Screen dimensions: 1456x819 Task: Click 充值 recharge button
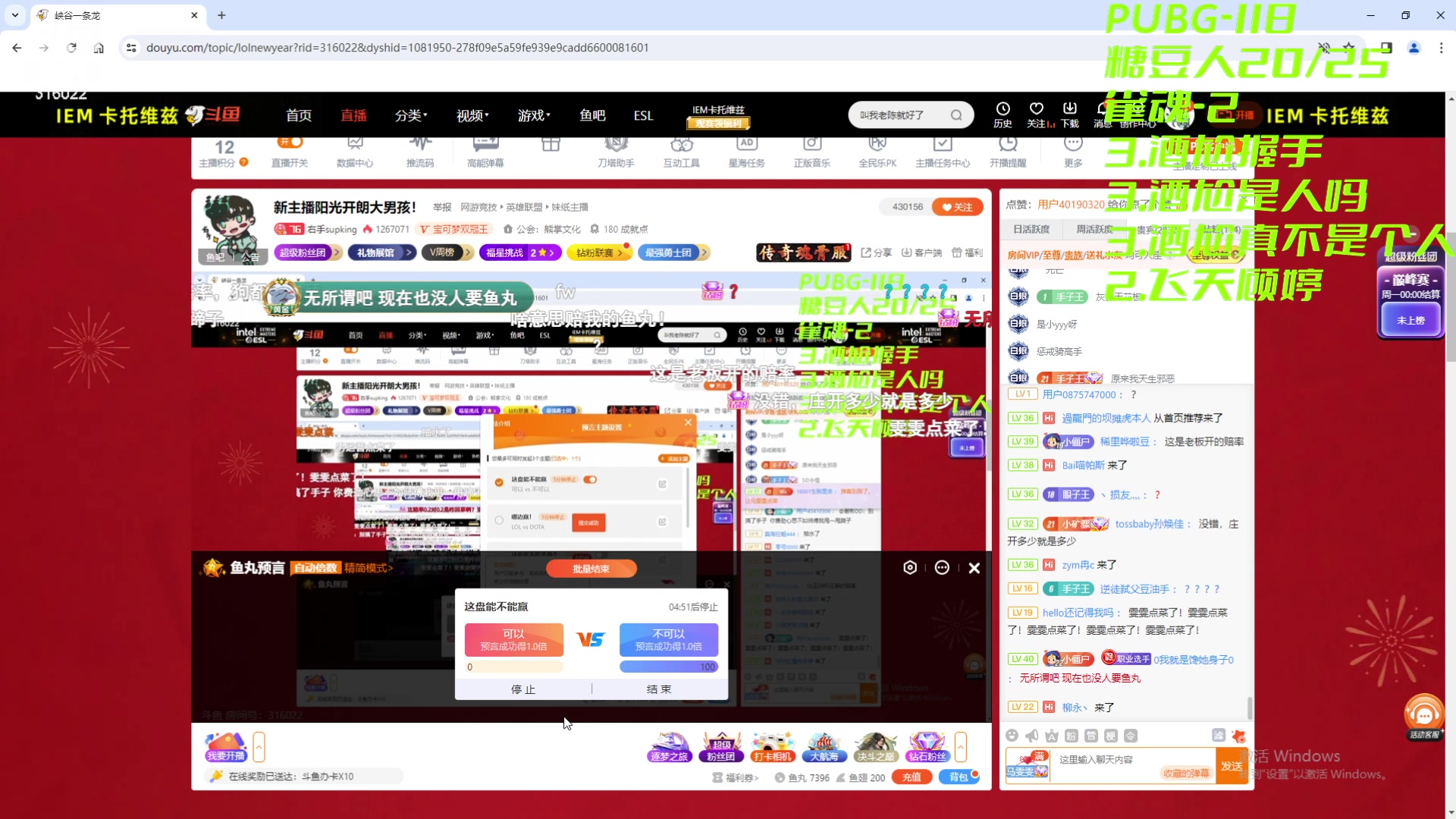coord(912,777)
